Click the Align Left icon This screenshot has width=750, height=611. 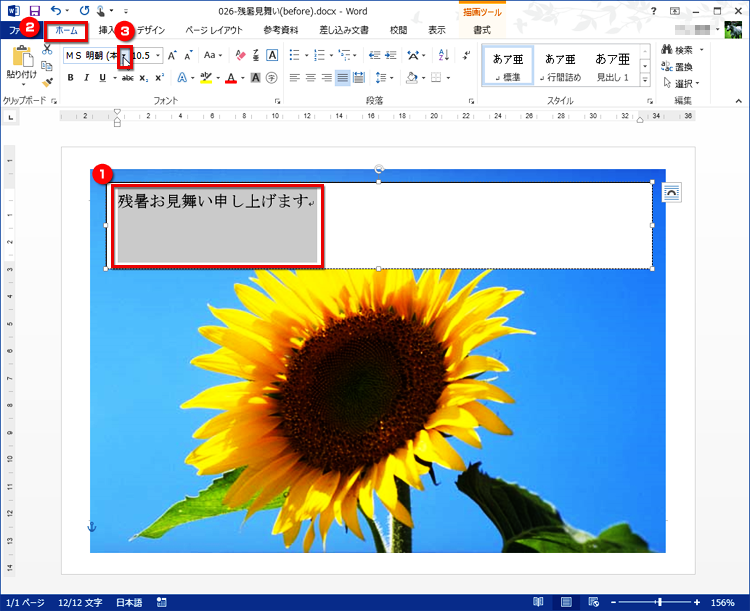pos(295,78)
